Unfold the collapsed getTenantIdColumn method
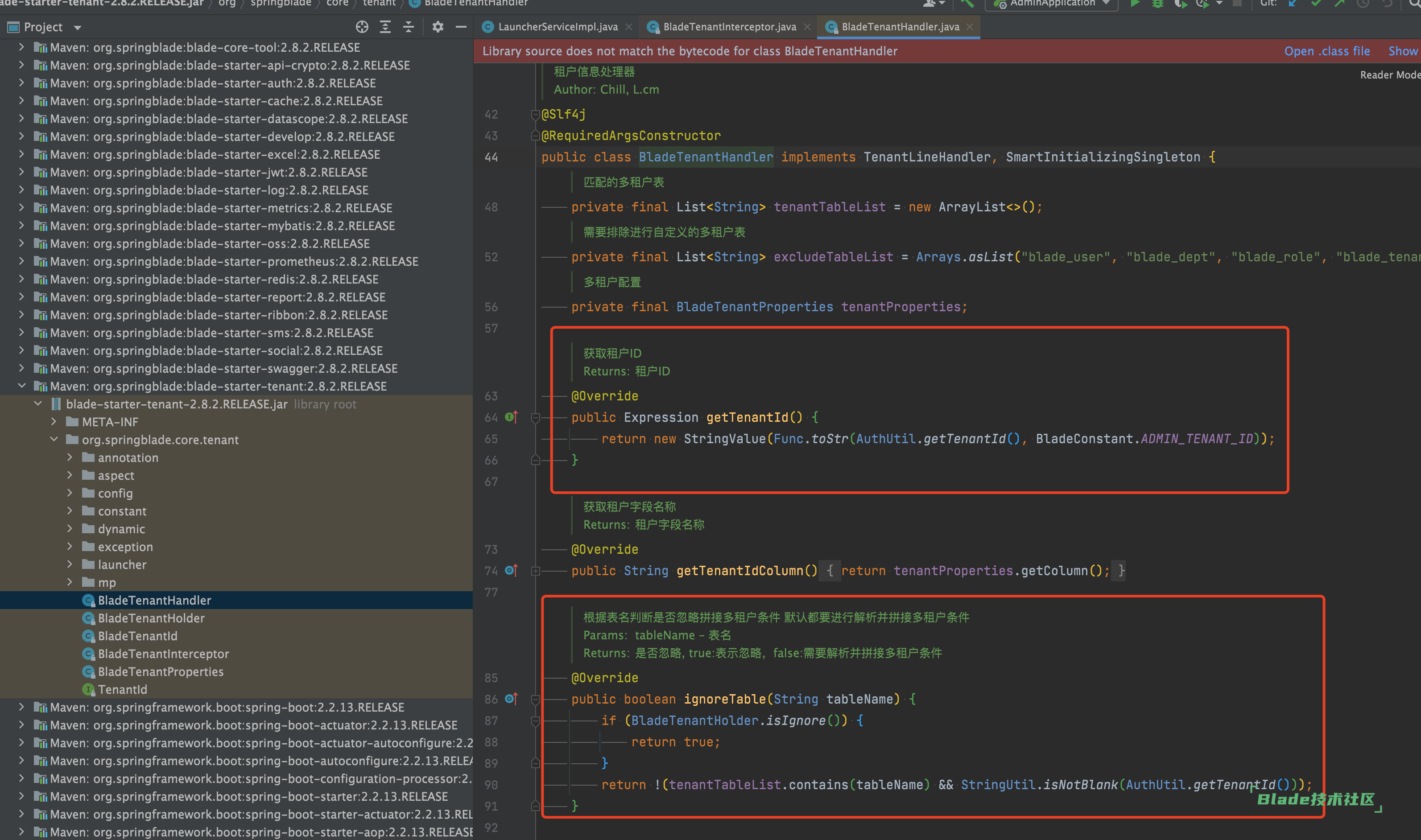 tap(535, 571)
